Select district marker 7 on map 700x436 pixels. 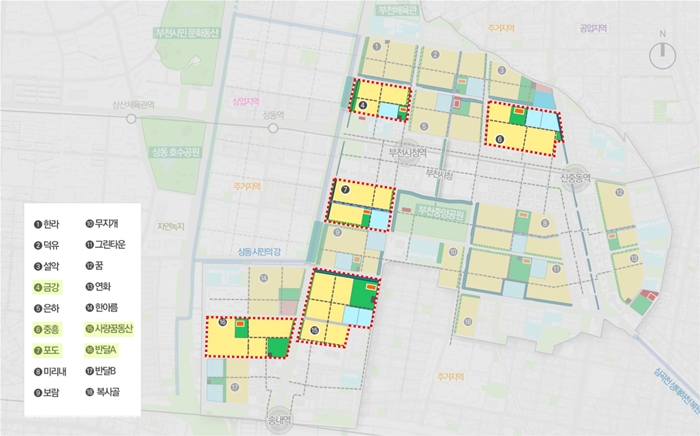pos(345,189)
